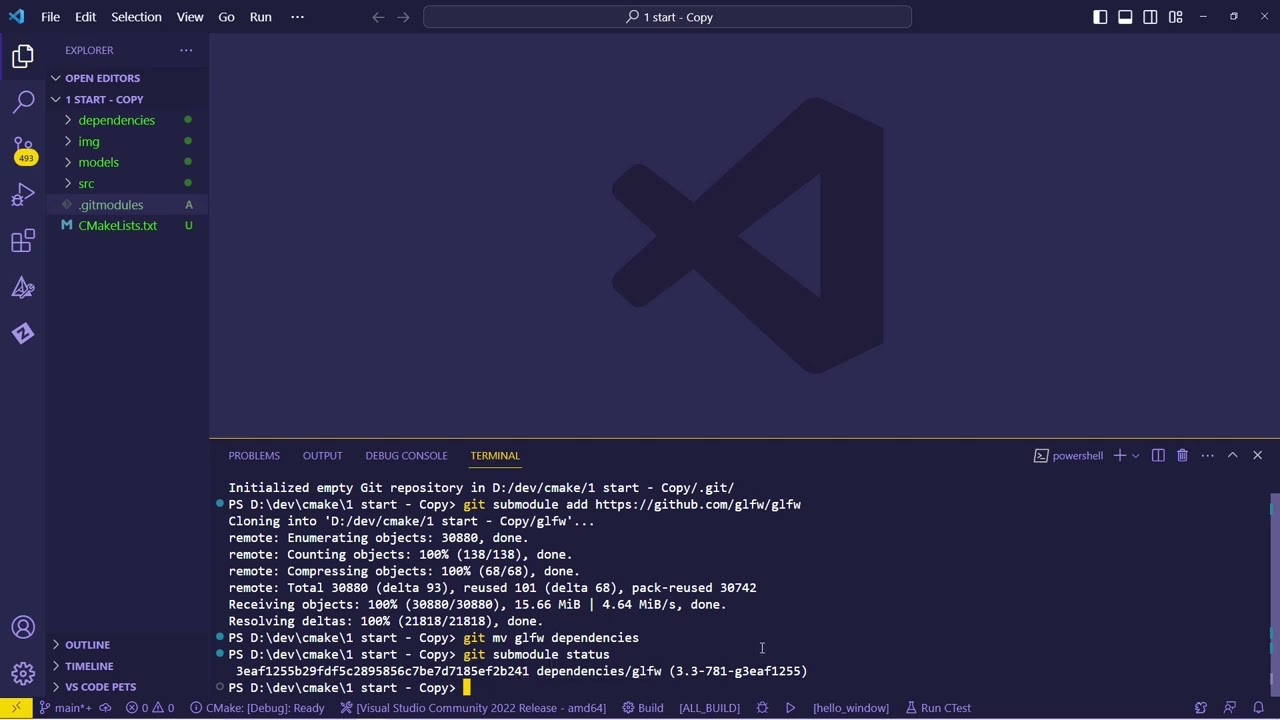Expand the VS Code Pets section
This screenshot has width=1280, height=720.
pyautogui.click(x=128, y=687)
